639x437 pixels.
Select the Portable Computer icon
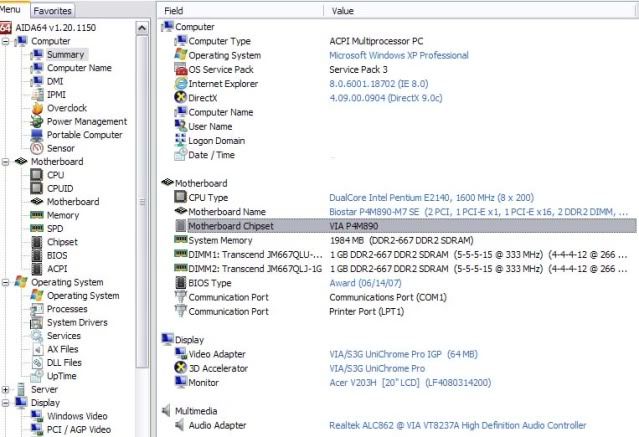(37, 135)
